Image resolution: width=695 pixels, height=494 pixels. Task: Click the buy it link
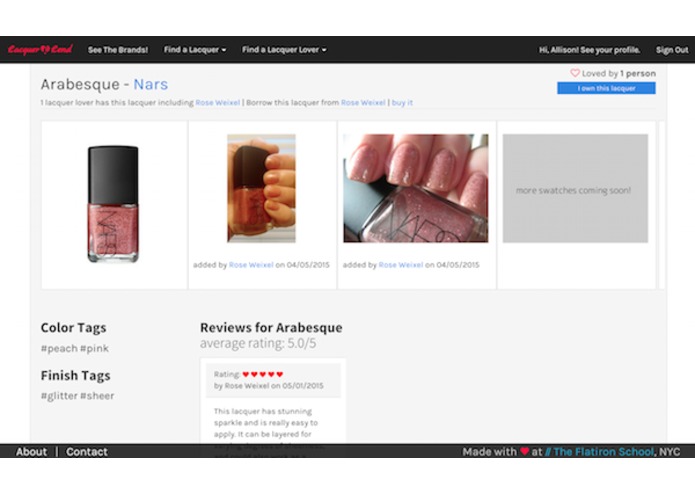(402, 102)
